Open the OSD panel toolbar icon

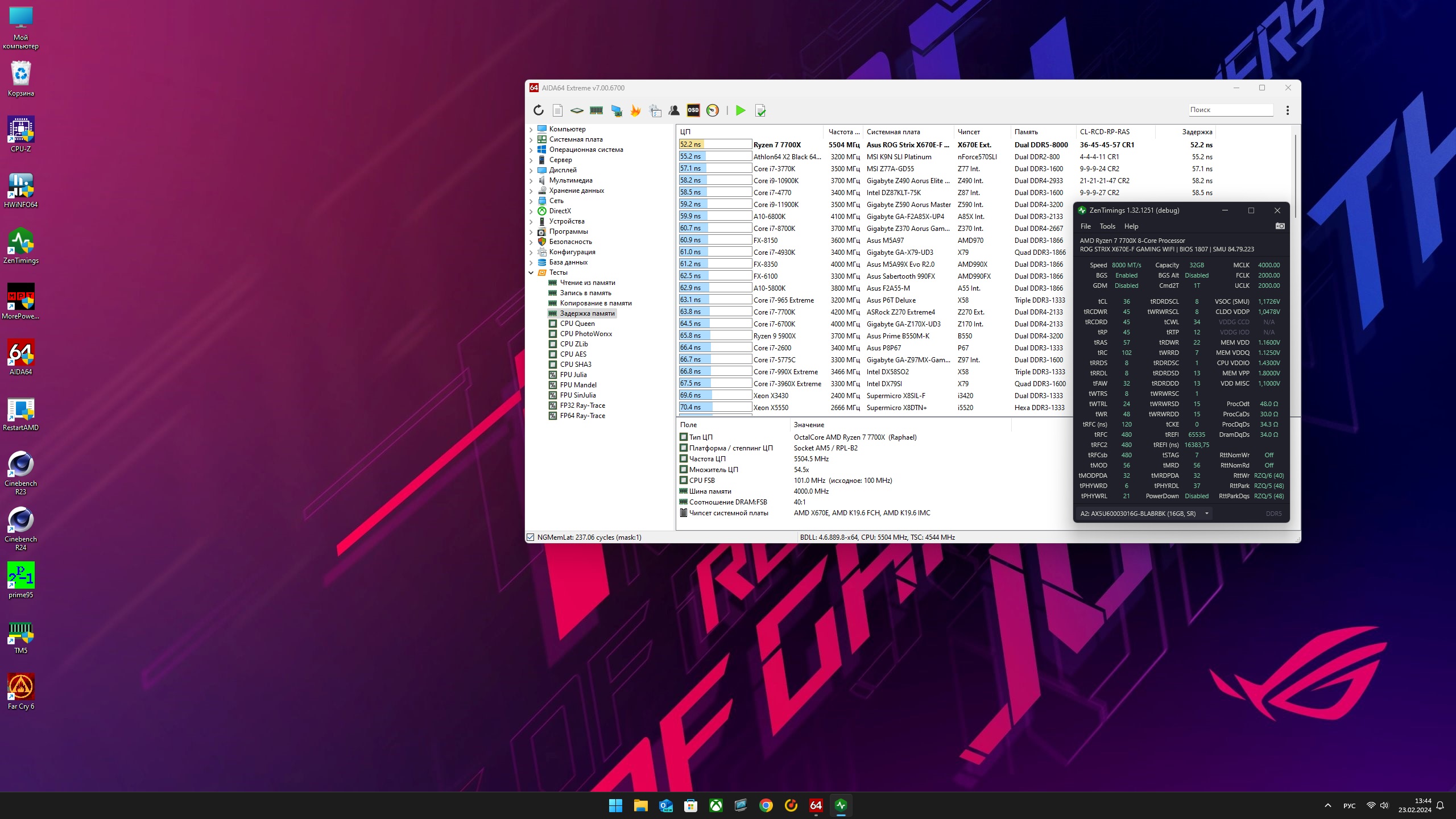[x=693, y=110]
